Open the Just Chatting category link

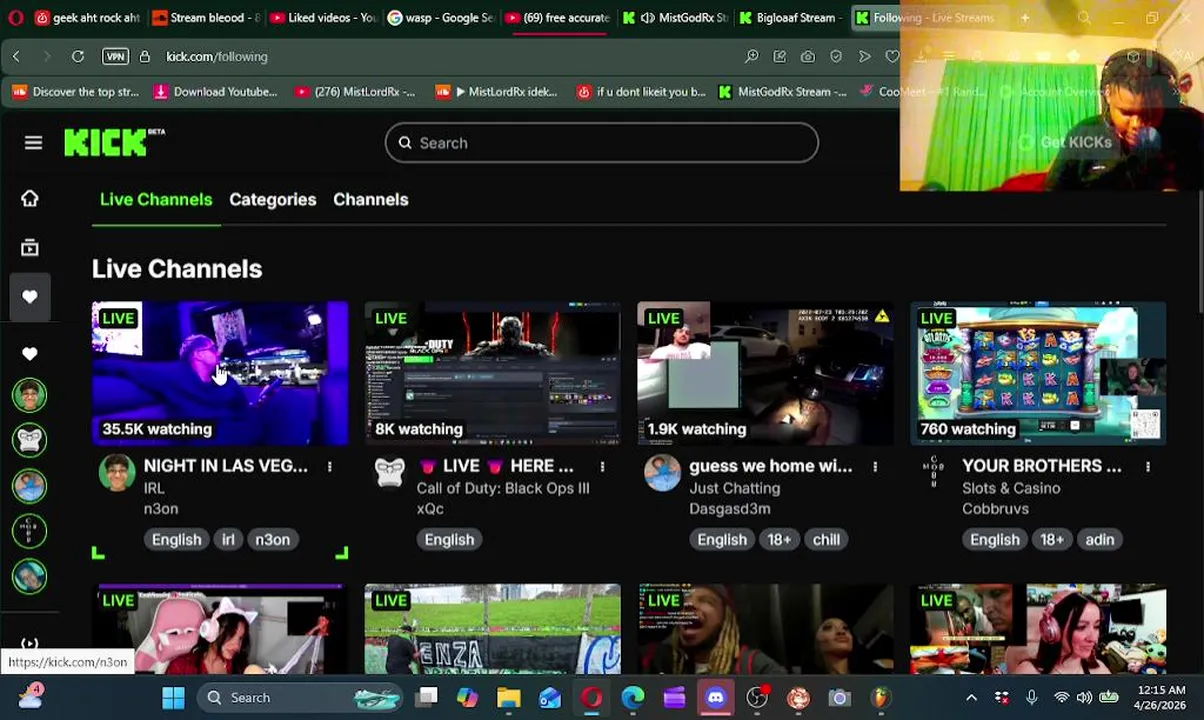[734, 488]
